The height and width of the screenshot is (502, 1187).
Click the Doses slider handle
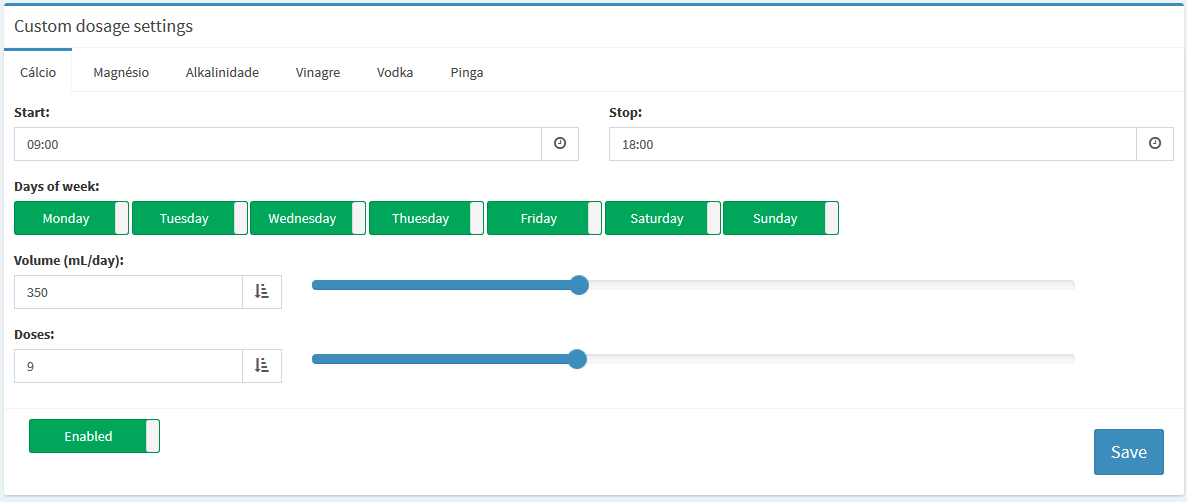577,359
